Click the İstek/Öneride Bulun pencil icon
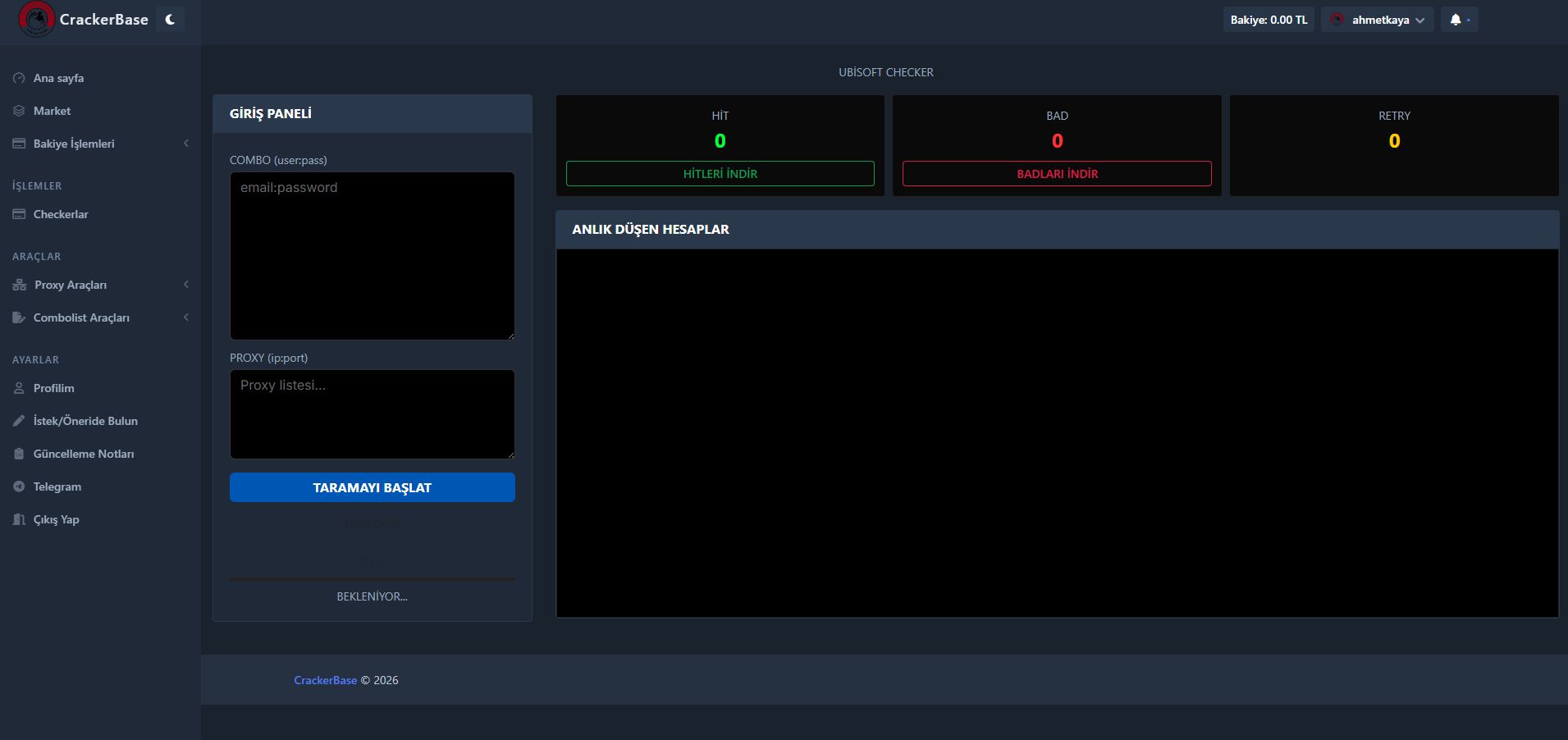The height and width of the screenshot is (740, 1568). coord(19,421)
